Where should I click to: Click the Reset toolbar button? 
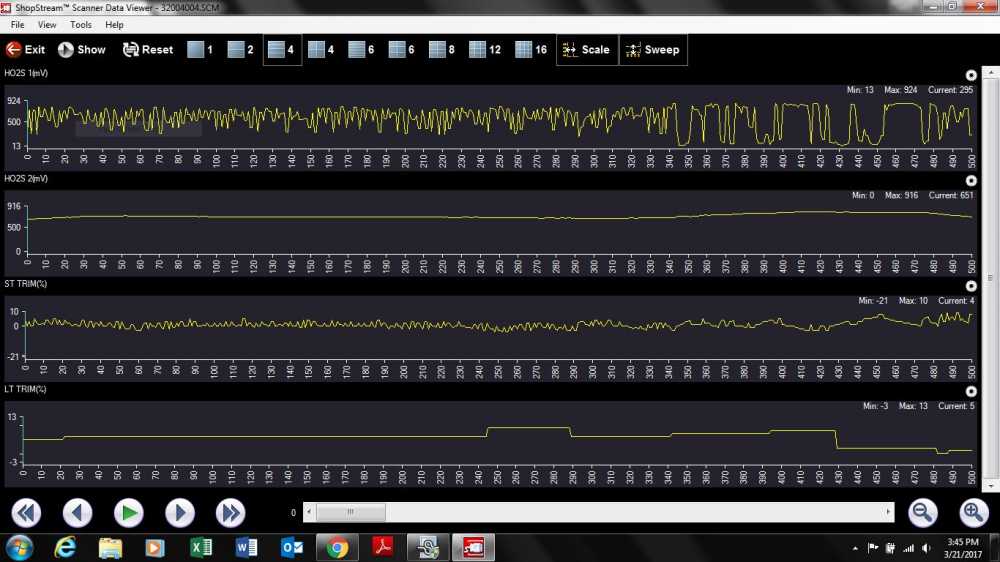(148, 50)
